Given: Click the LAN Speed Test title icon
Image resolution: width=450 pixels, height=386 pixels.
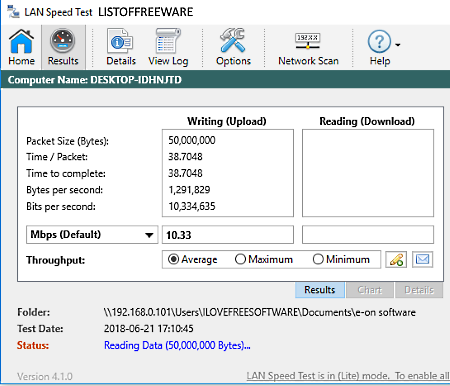Looking at the screenshot, I should 13,12.
